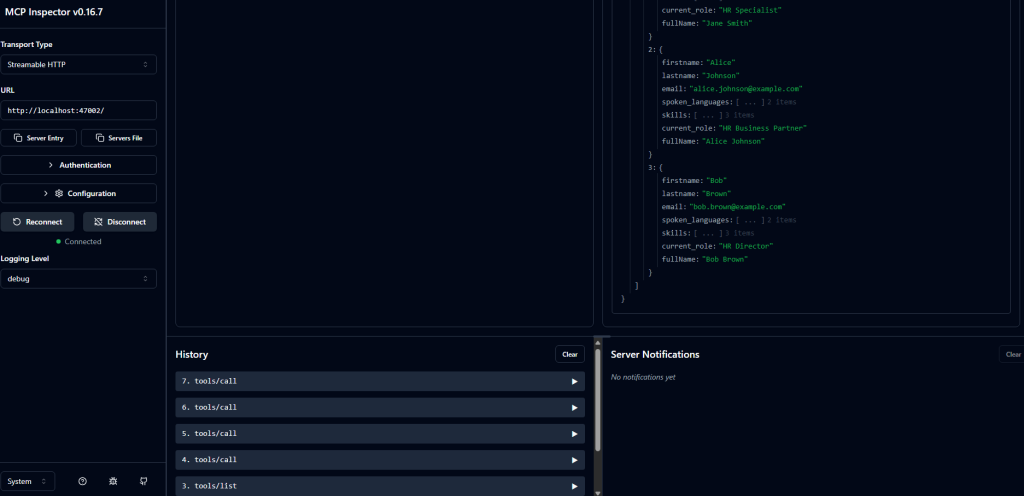Open the Transport Type dropdown
The width and height of the screenshot is (1024, 496).
[x=78, y=64]
